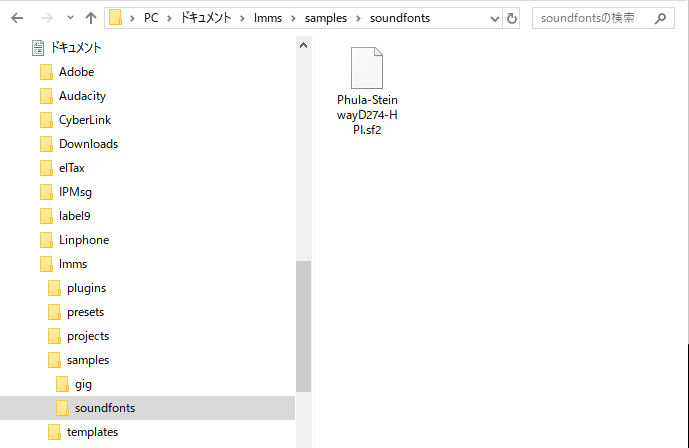Open the projects subfolder in the tree
The image size is (689, 448).
pos(88,336)
